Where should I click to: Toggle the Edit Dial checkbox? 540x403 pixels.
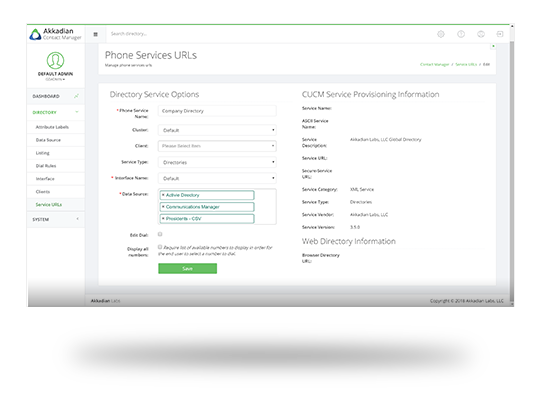point(160,234)
